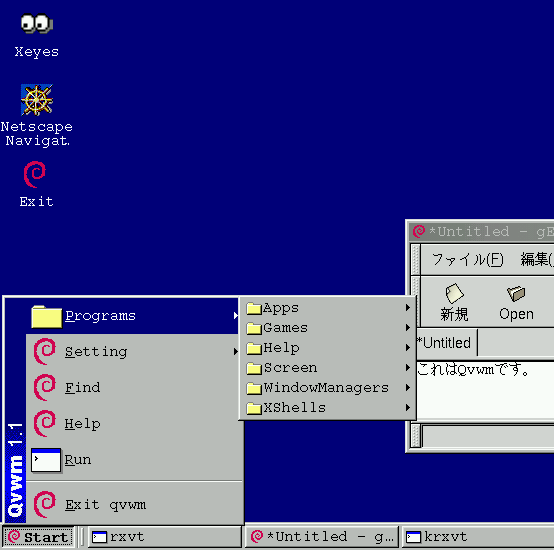This screenshot has height=550, width=554.
Task: Click the Start button on the taskbar
Action: click(39, 537)
